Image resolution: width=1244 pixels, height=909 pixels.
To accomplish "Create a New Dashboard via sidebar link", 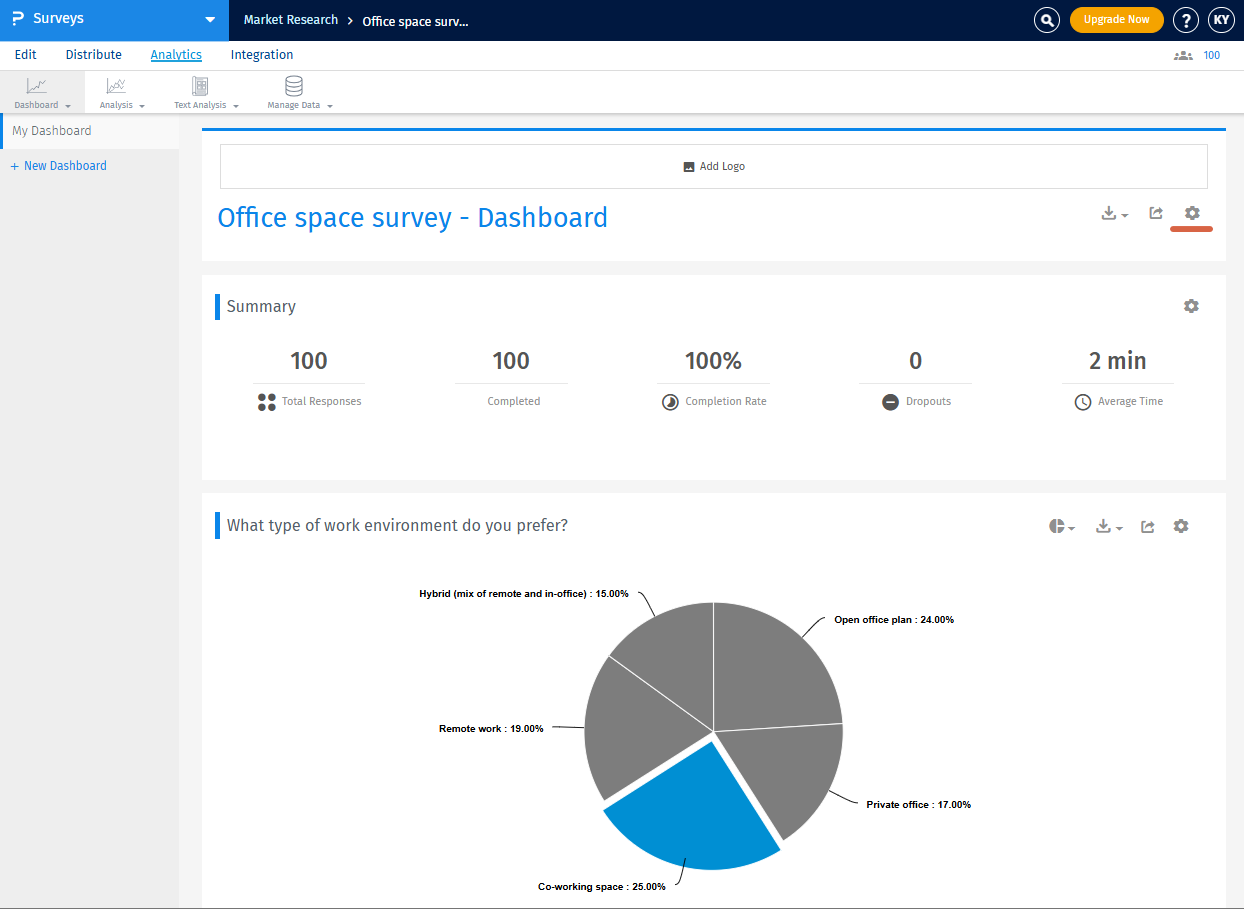I will (x=58, y=165).
